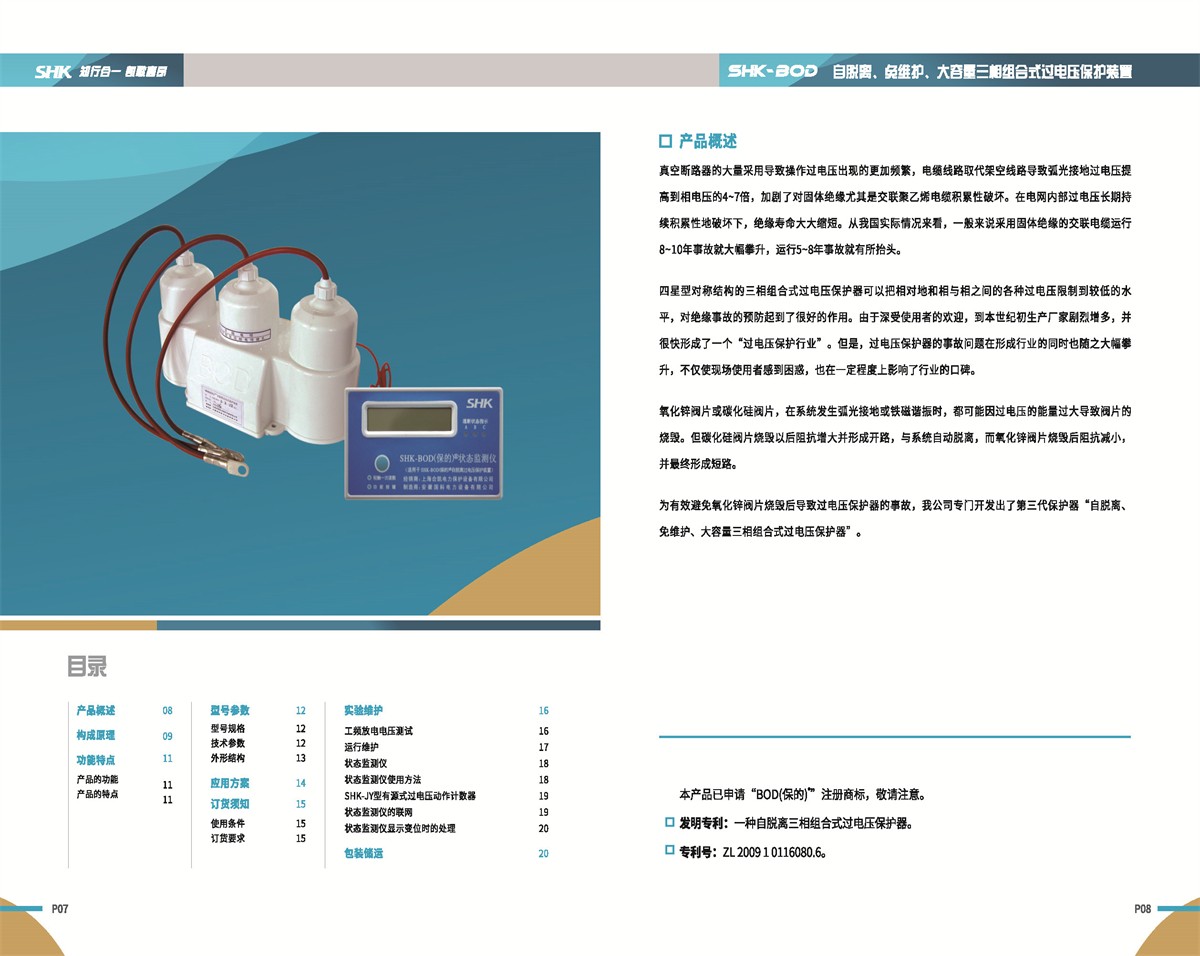Click page number 17 next to 运行维护
The image size is (1200, 956).
pos(544,747)
